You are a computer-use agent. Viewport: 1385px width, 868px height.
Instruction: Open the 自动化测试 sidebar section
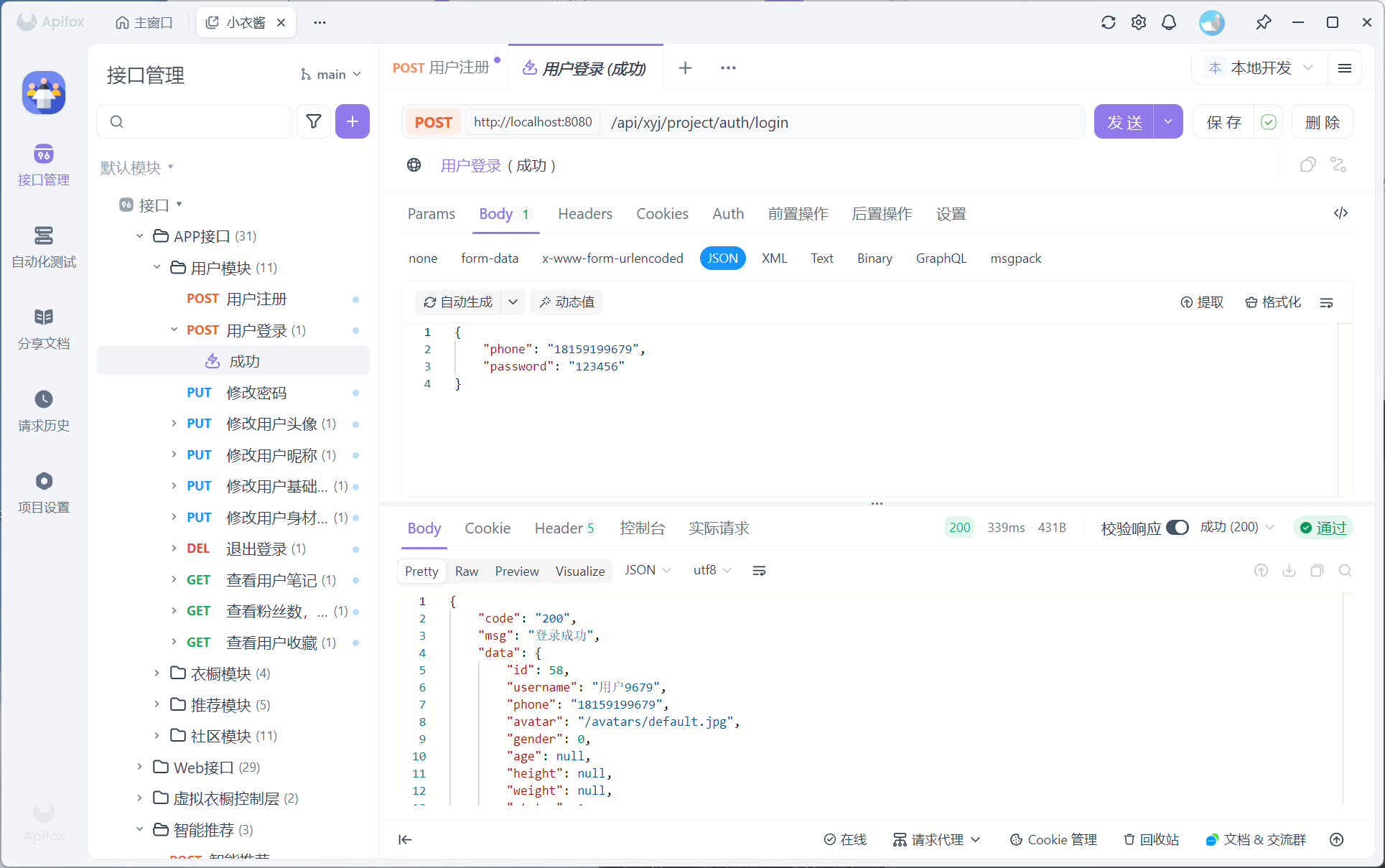(x=44, y=246)
